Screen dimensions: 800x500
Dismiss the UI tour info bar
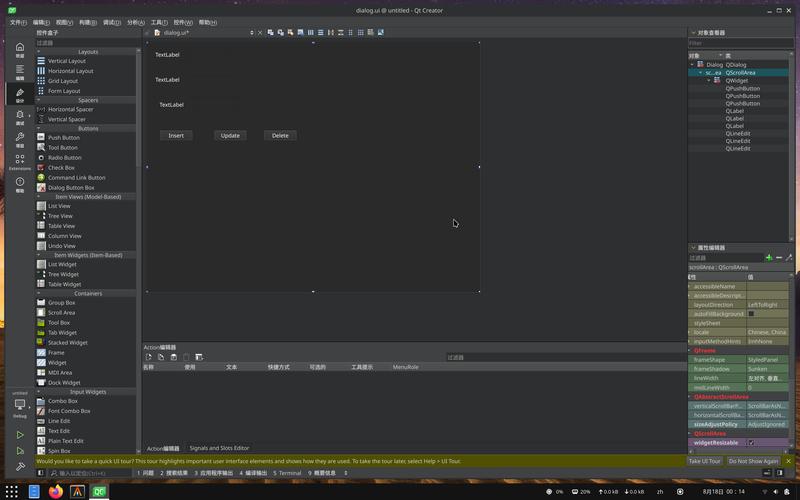789,461
